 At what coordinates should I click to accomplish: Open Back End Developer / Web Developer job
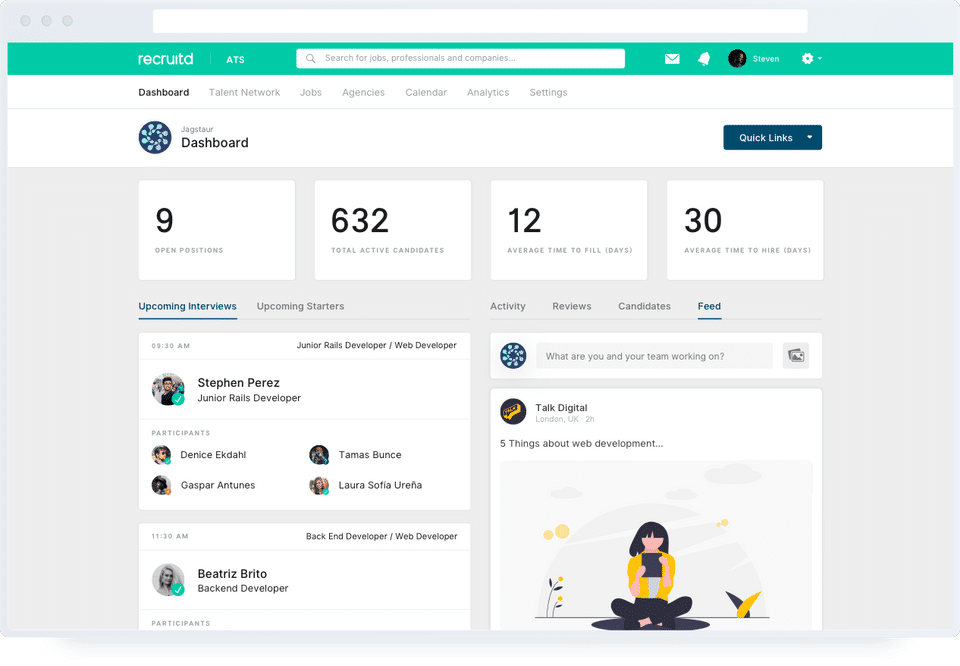coord(381,536)
